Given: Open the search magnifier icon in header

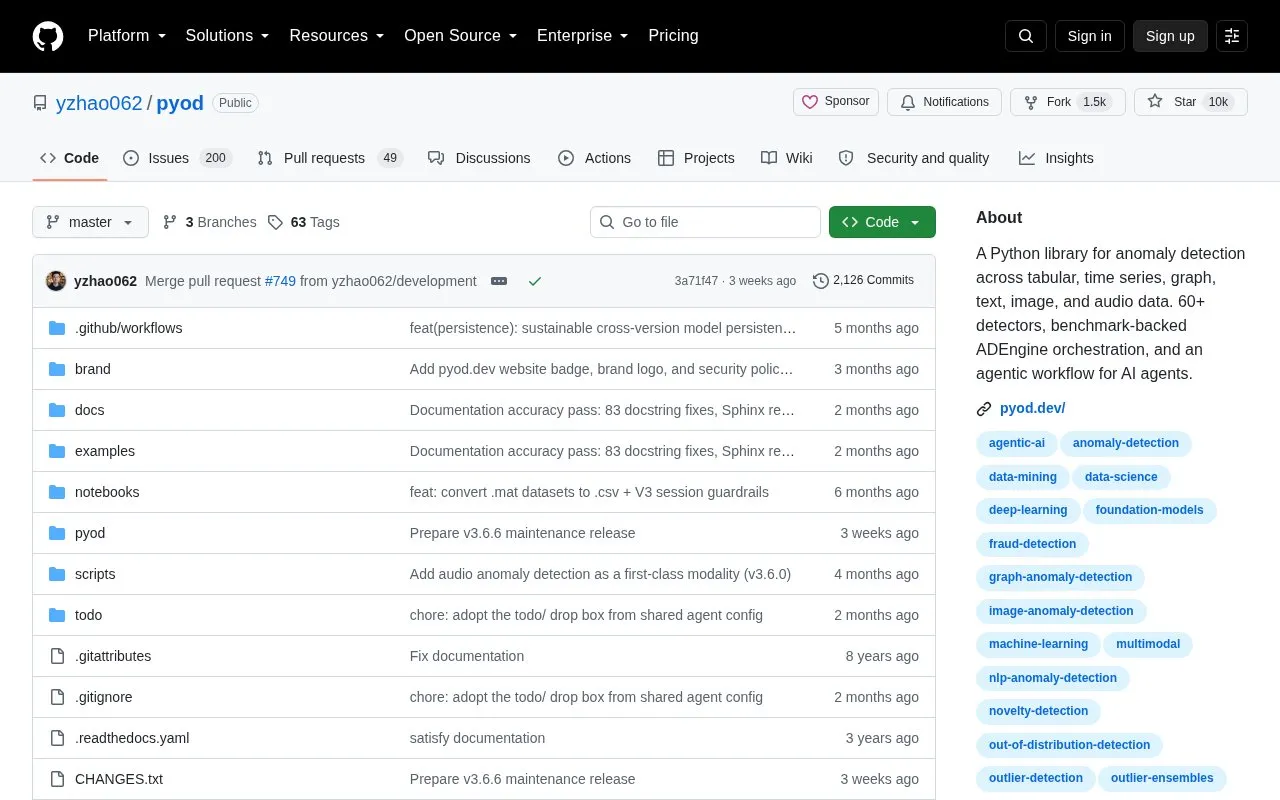Looking at the screenshot, I should click(1026, 36).
